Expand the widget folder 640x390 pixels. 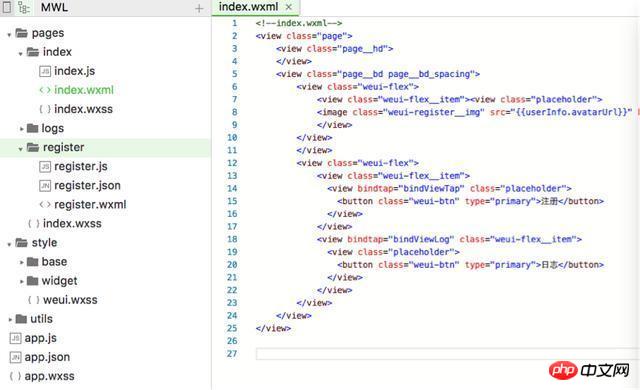click(x=21, y=281)
